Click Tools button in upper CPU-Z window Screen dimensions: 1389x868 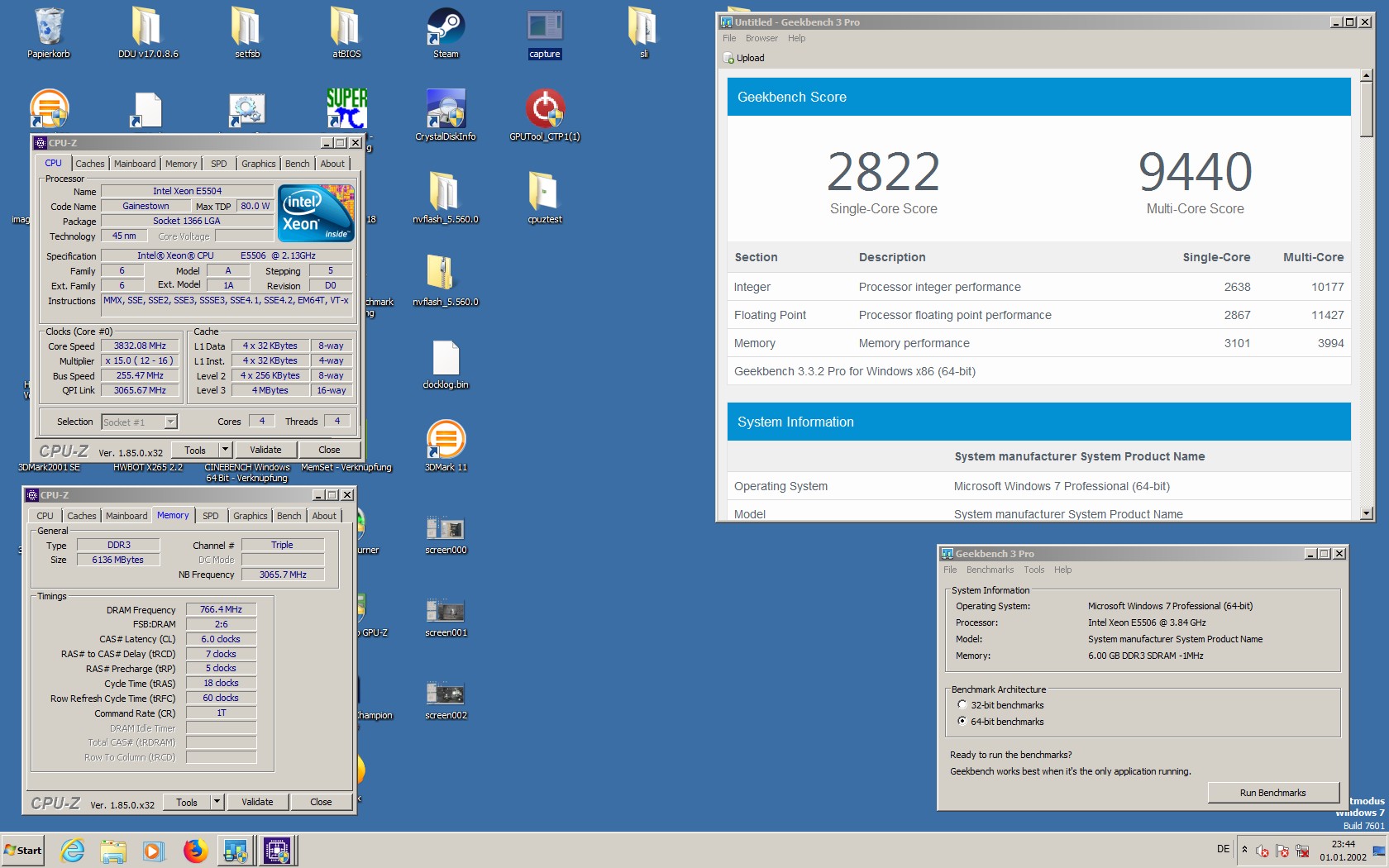pos(195,450)
